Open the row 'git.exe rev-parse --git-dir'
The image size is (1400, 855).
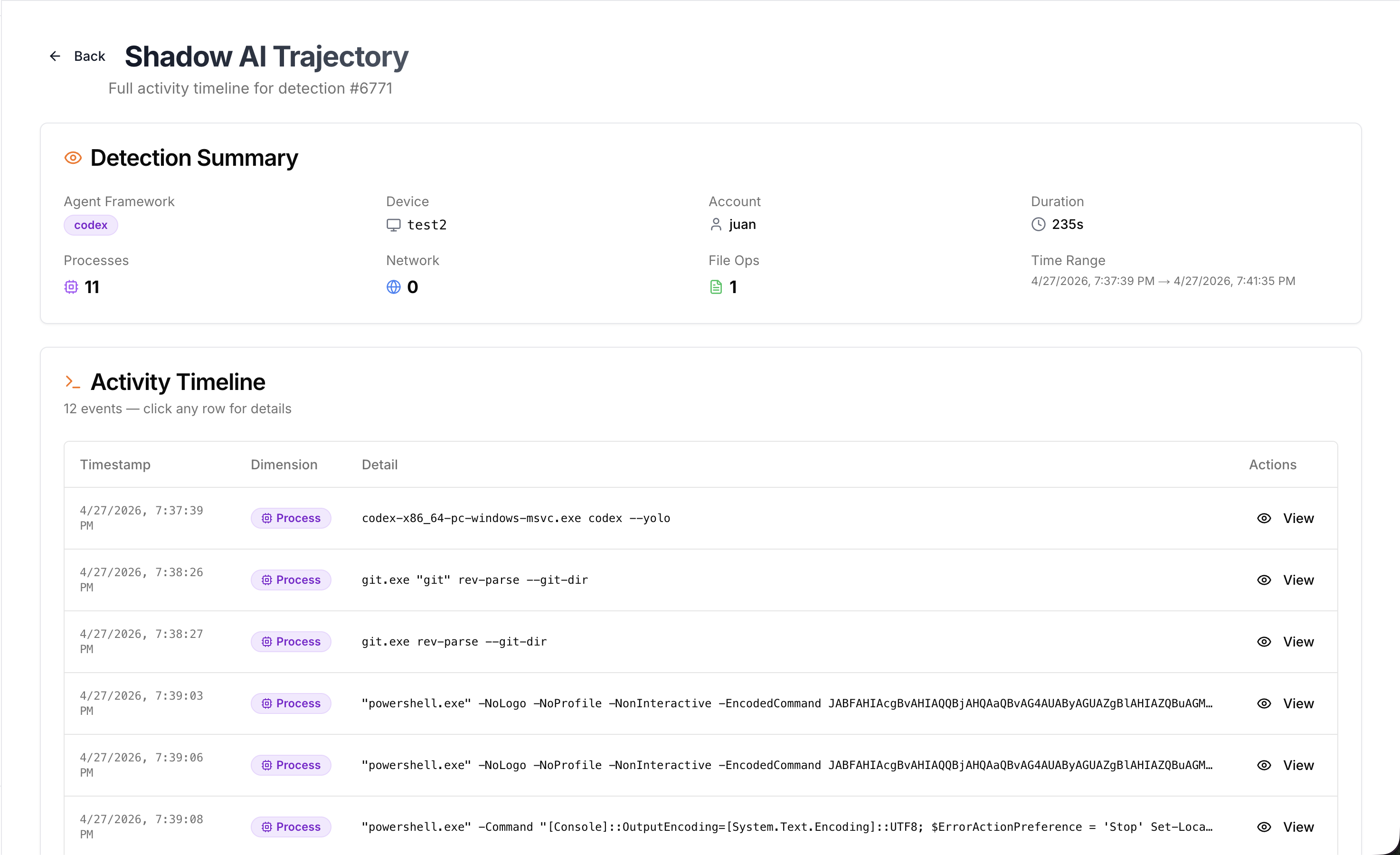point(700,642)
